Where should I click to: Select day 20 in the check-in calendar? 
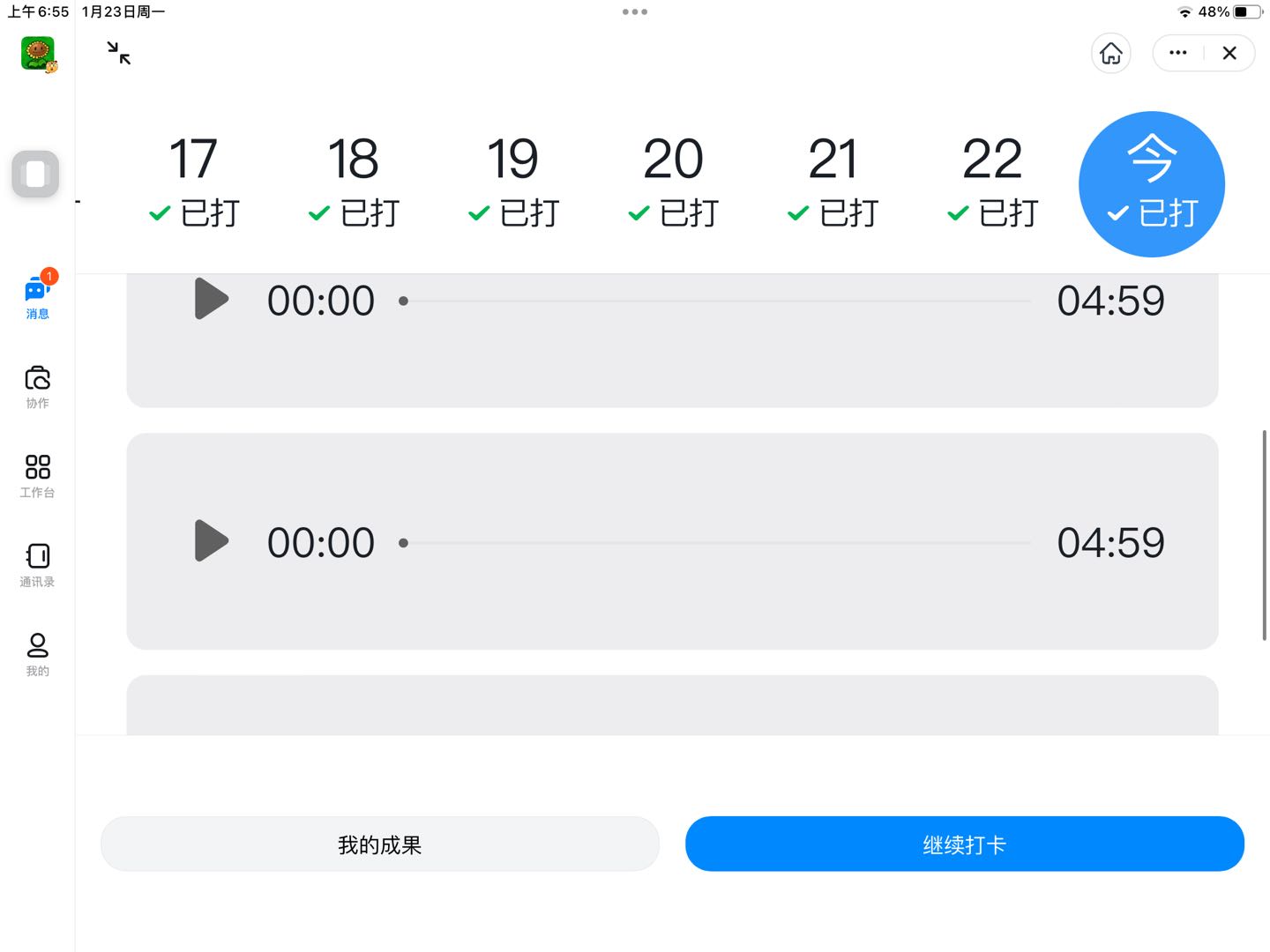click(x=673, y=182)
